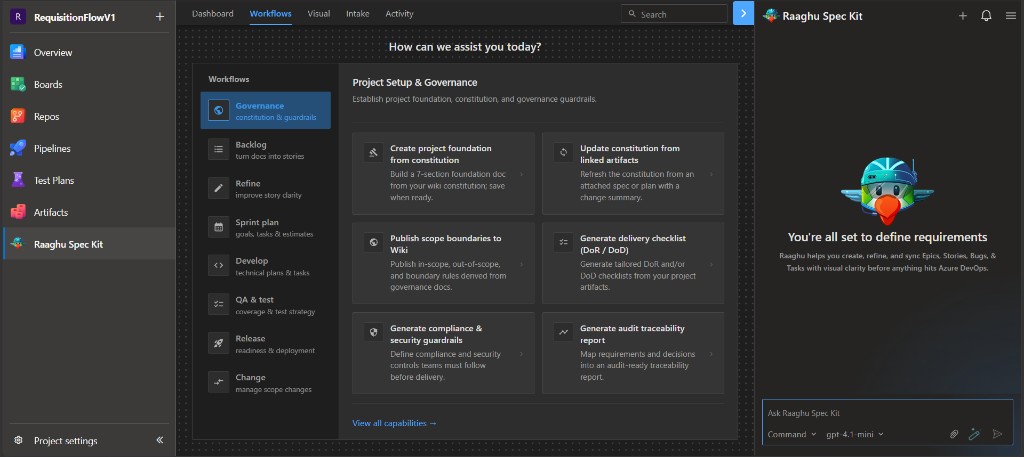Click View all capabilities link
This screenshot has width=1024, height=457.
(x=394, y=423)
